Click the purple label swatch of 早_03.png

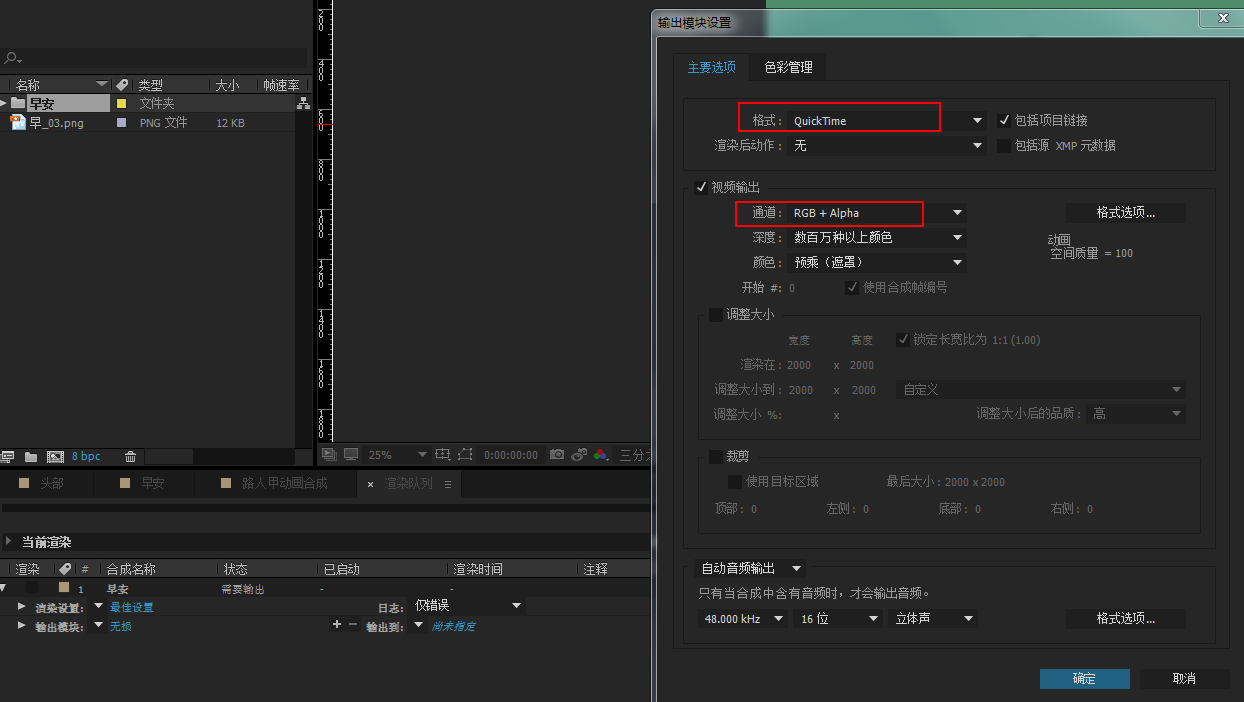(122, 122)
